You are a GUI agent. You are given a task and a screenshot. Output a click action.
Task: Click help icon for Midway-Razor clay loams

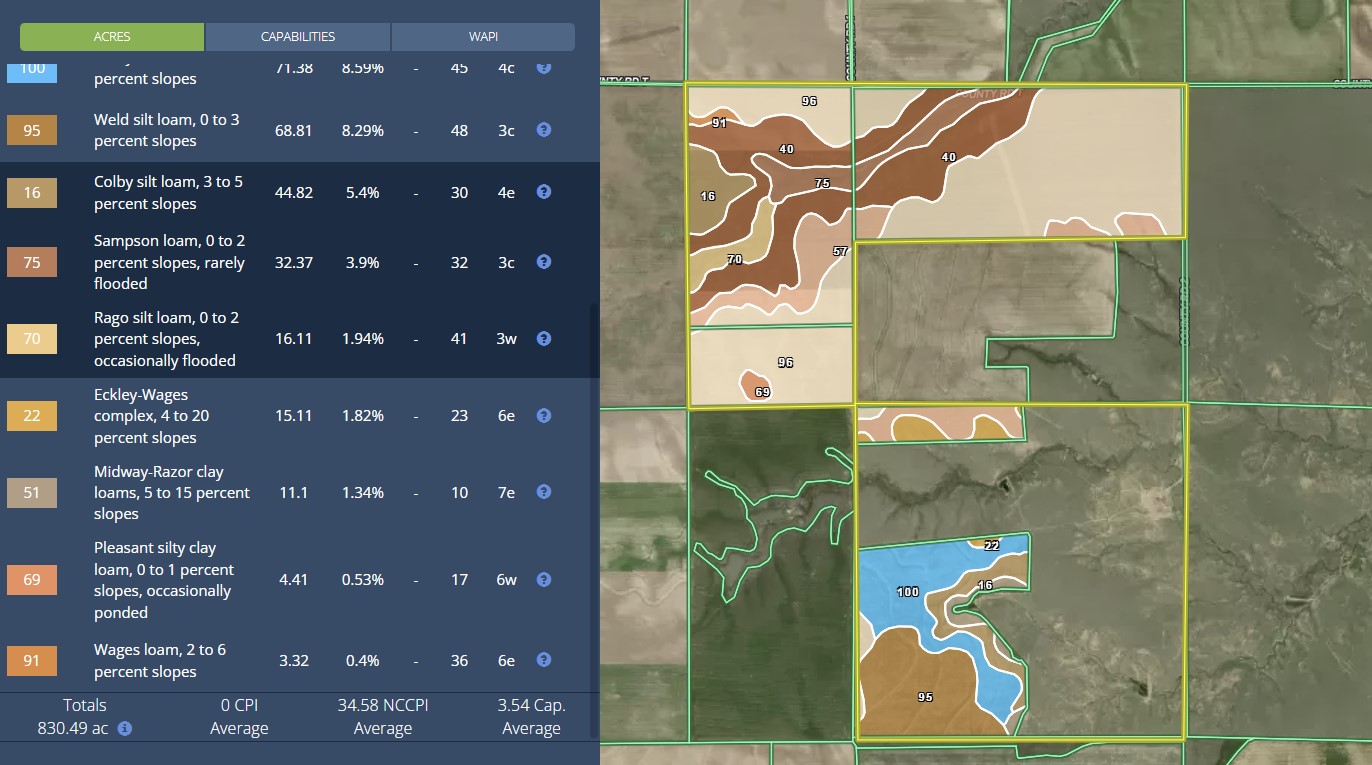(x=544, y=492)
